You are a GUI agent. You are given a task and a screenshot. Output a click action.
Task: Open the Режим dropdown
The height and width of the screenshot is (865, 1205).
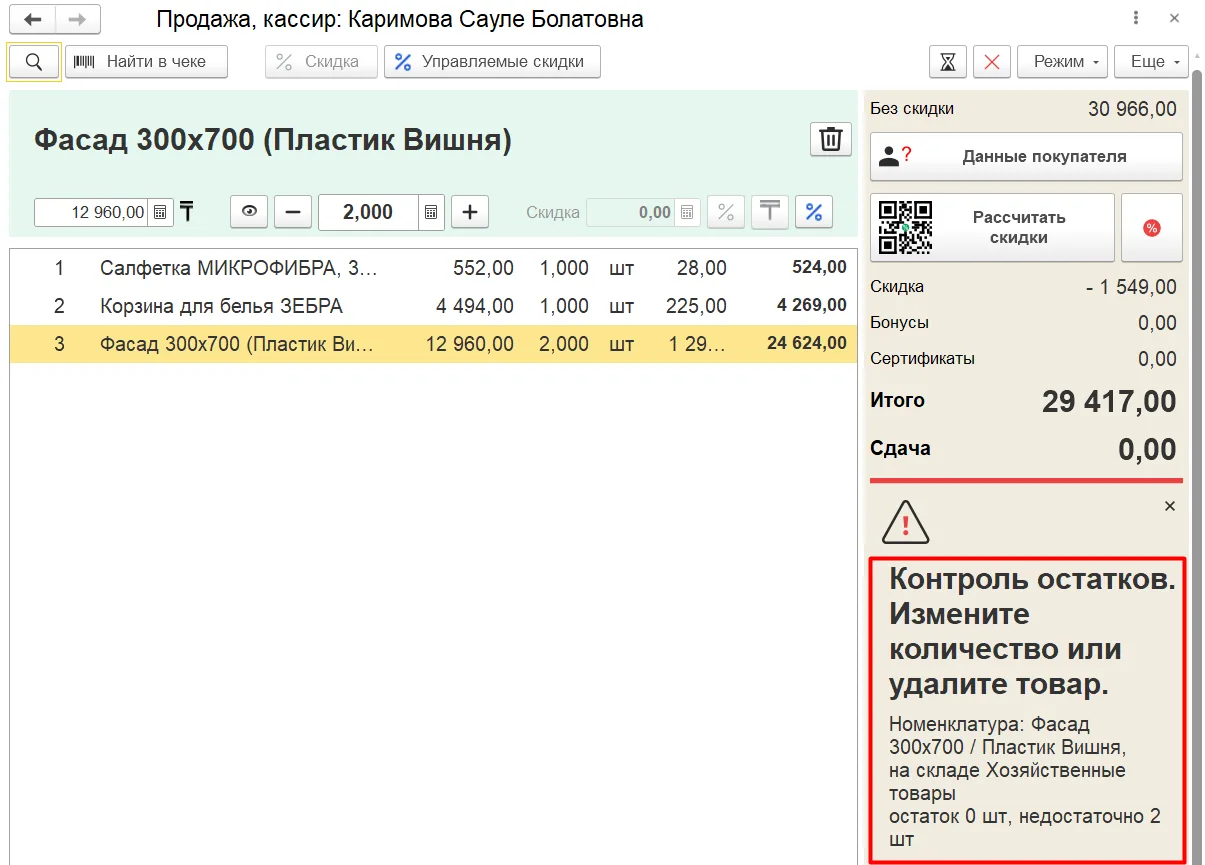click(x=1062, y=62)
